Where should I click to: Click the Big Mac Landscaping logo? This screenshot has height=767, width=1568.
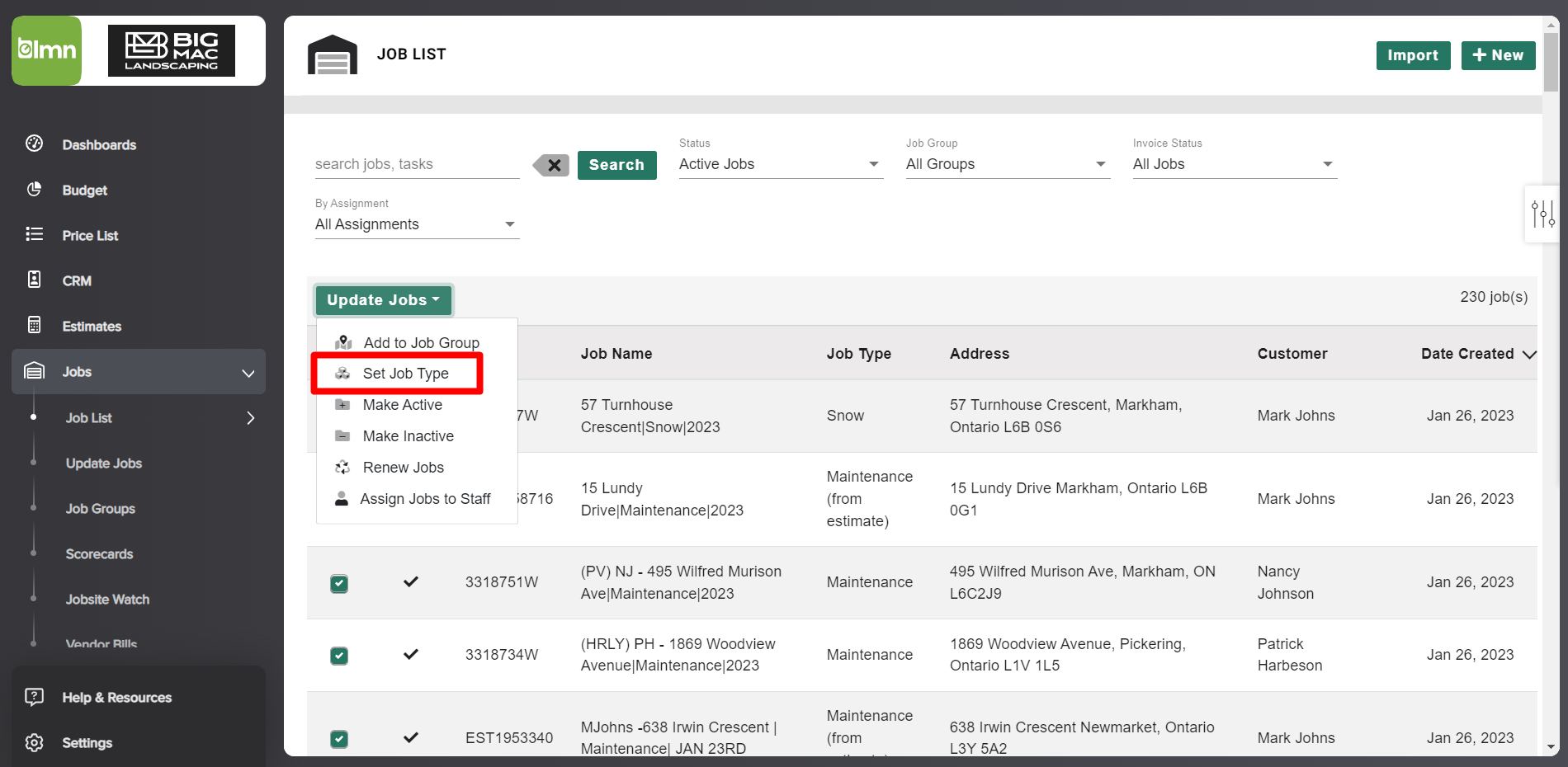click(x=172, y=50)
